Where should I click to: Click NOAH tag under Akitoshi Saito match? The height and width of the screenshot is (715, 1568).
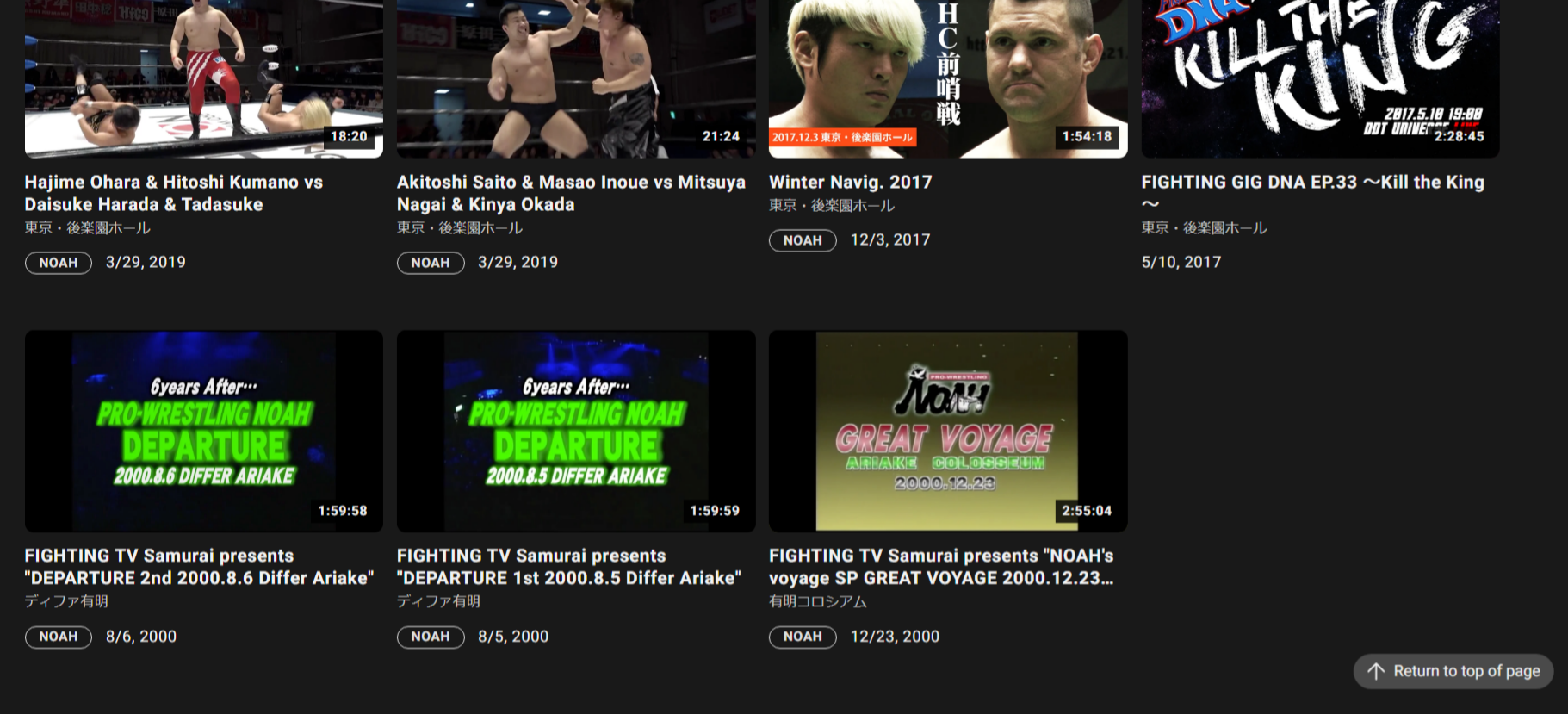coord(431,263)
